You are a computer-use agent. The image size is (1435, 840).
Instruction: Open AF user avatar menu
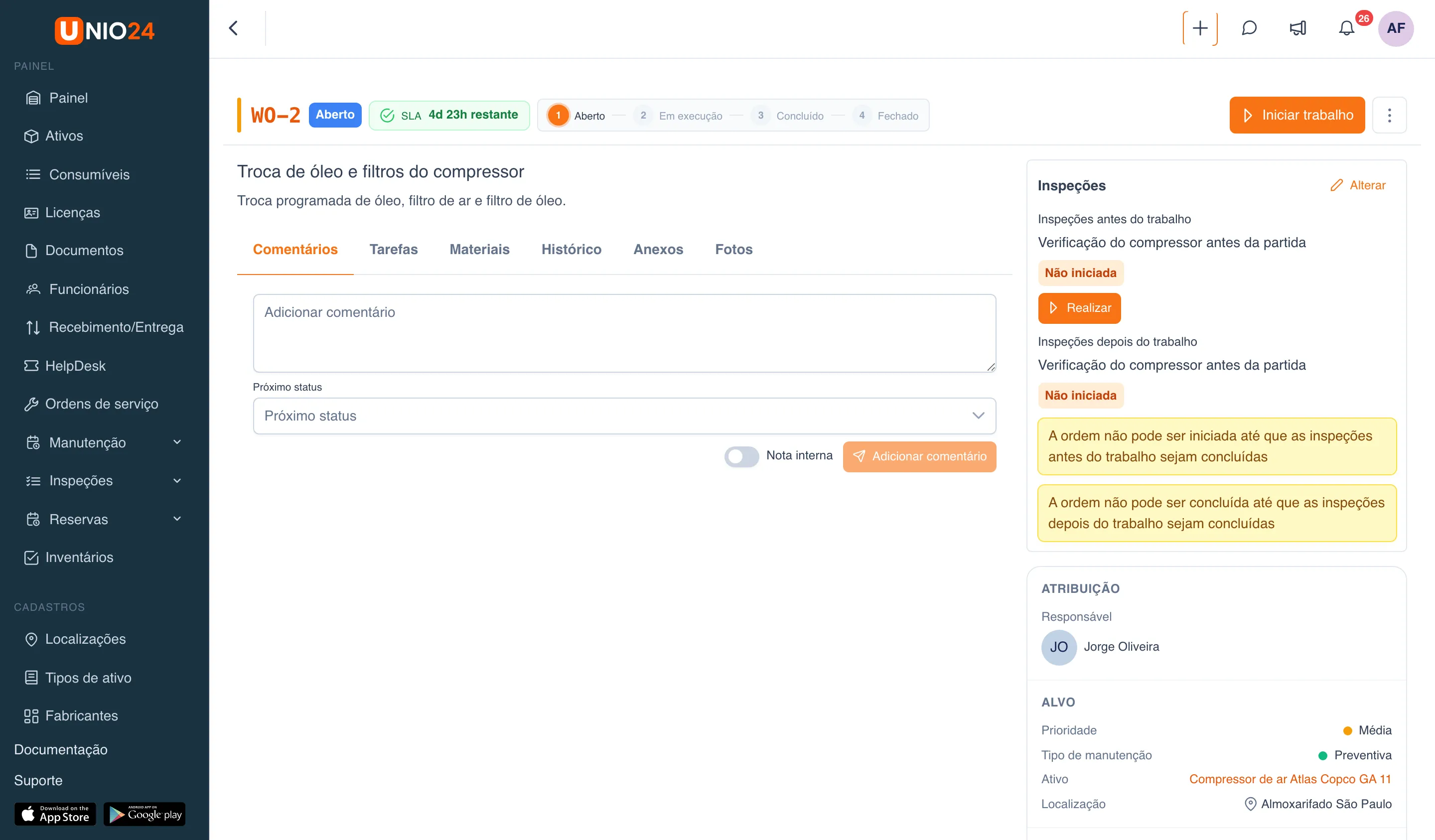coord(1396,28)
